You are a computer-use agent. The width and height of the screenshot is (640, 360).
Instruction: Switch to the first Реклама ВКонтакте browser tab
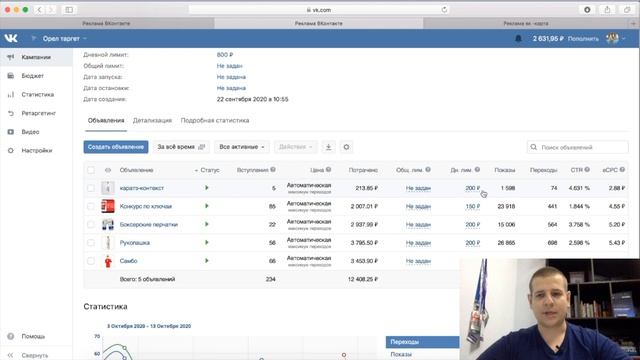[x=107, y=23]
